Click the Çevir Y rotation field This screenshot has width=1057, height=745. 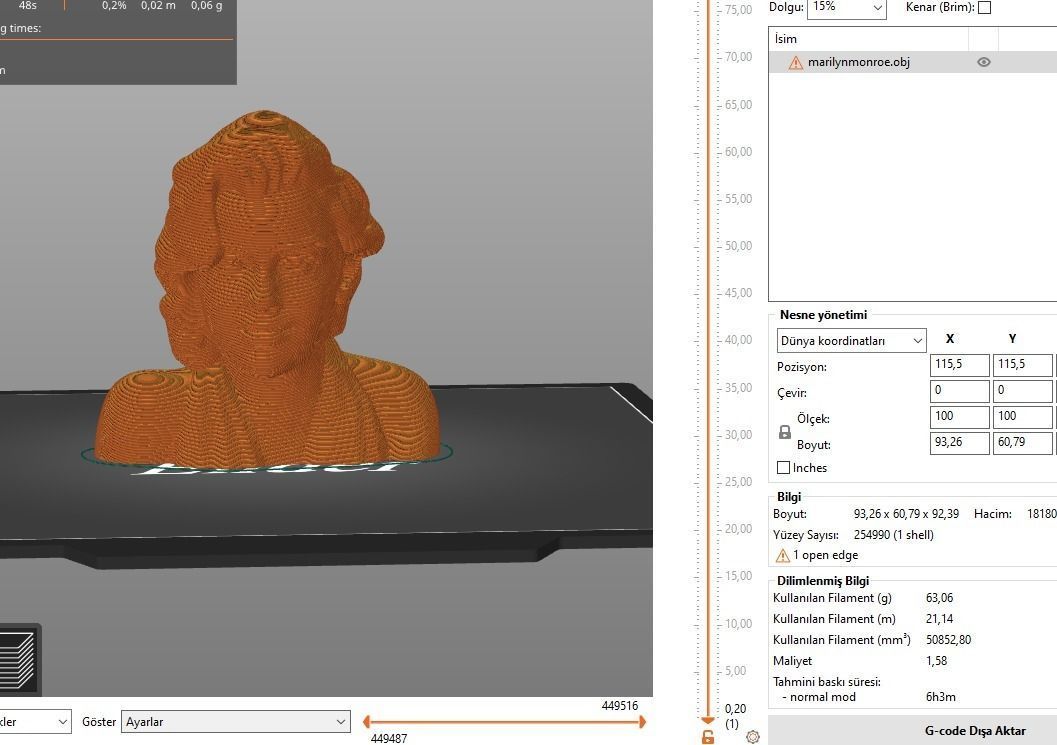coord(1022,391)
